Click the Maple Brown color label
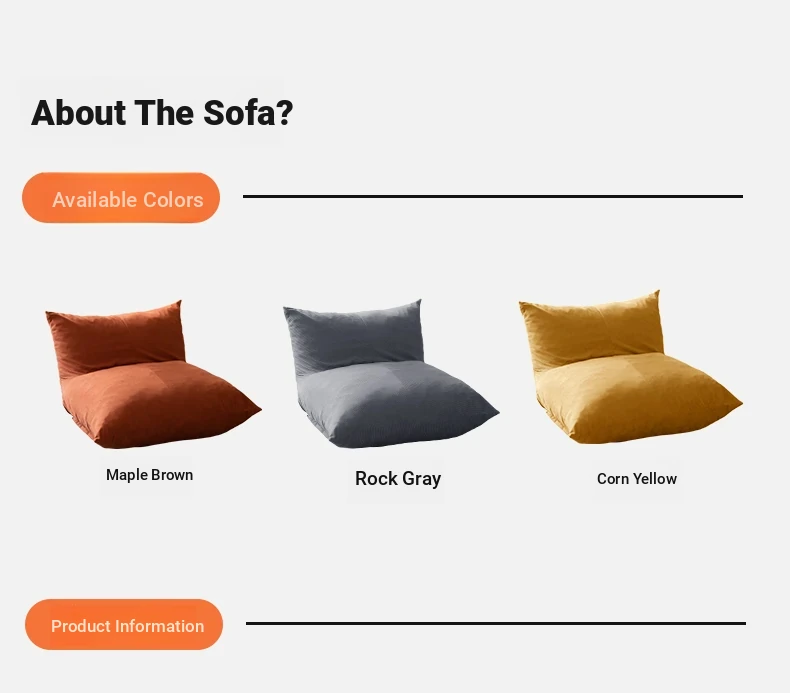 coord(149,475)
